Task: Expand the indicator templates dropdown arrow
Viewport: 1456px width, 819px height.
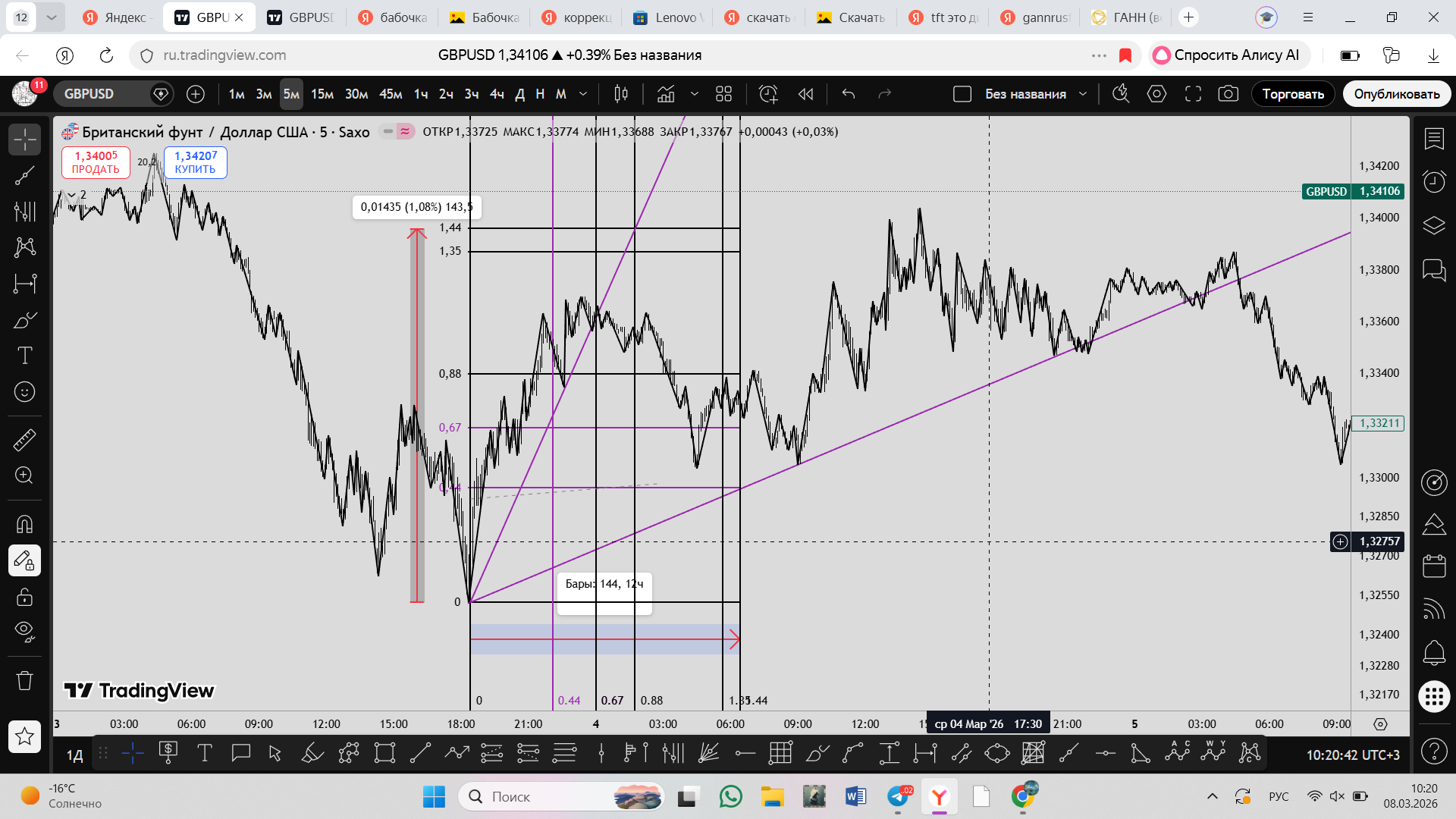Action: [694, 94]
